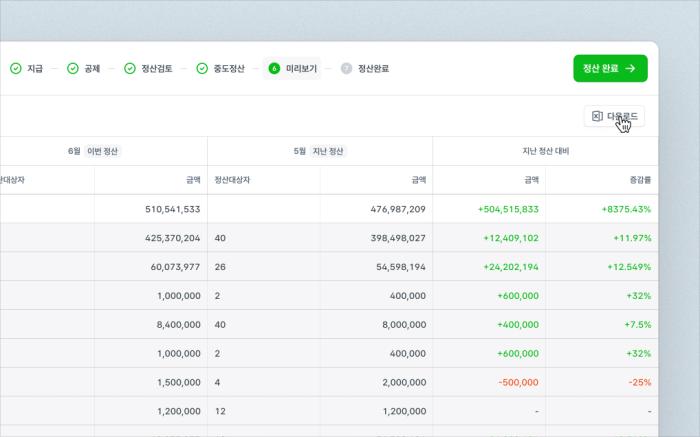700x437 pixels.
Task: Click the 정산대상자 count 4 cell
Action: pyautogui.click(x=263, y=382)
